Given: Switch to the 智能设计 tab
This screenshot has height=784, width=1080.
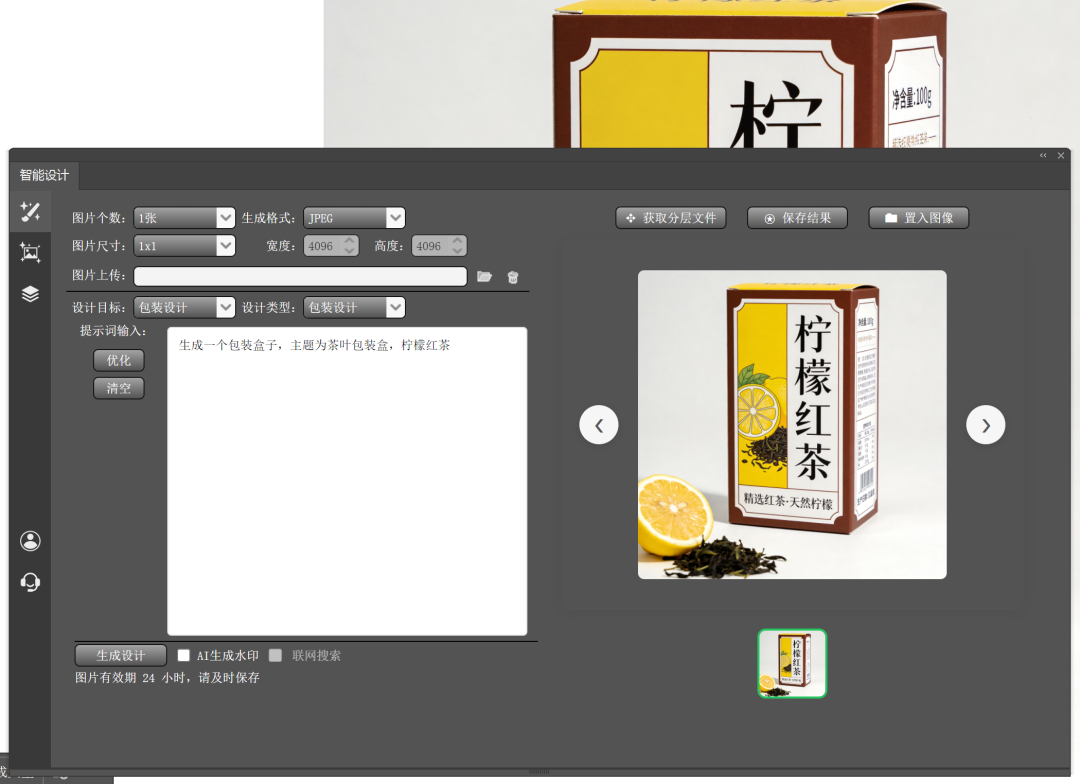Looking at the screenshot, I should (44, 175).
